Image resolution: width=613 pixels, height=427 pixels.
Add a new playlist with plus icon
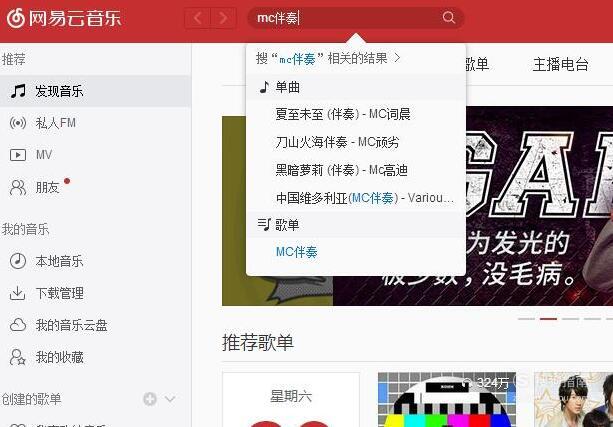150,399
